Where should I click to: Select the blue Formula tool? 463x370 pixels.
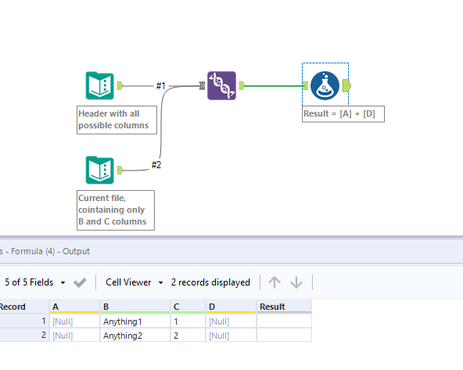[x=325, y=86]
